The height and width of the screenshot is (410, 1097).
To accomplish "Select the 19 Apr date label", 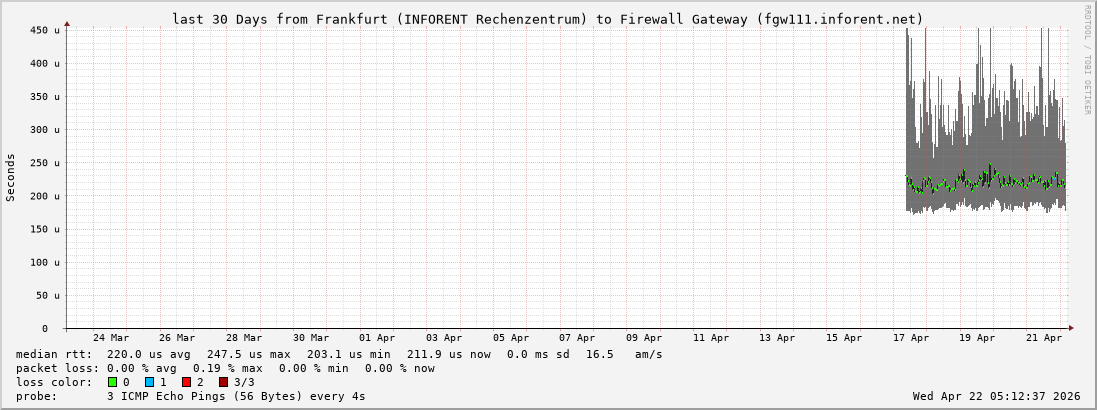I will click(x=977, y=338).
